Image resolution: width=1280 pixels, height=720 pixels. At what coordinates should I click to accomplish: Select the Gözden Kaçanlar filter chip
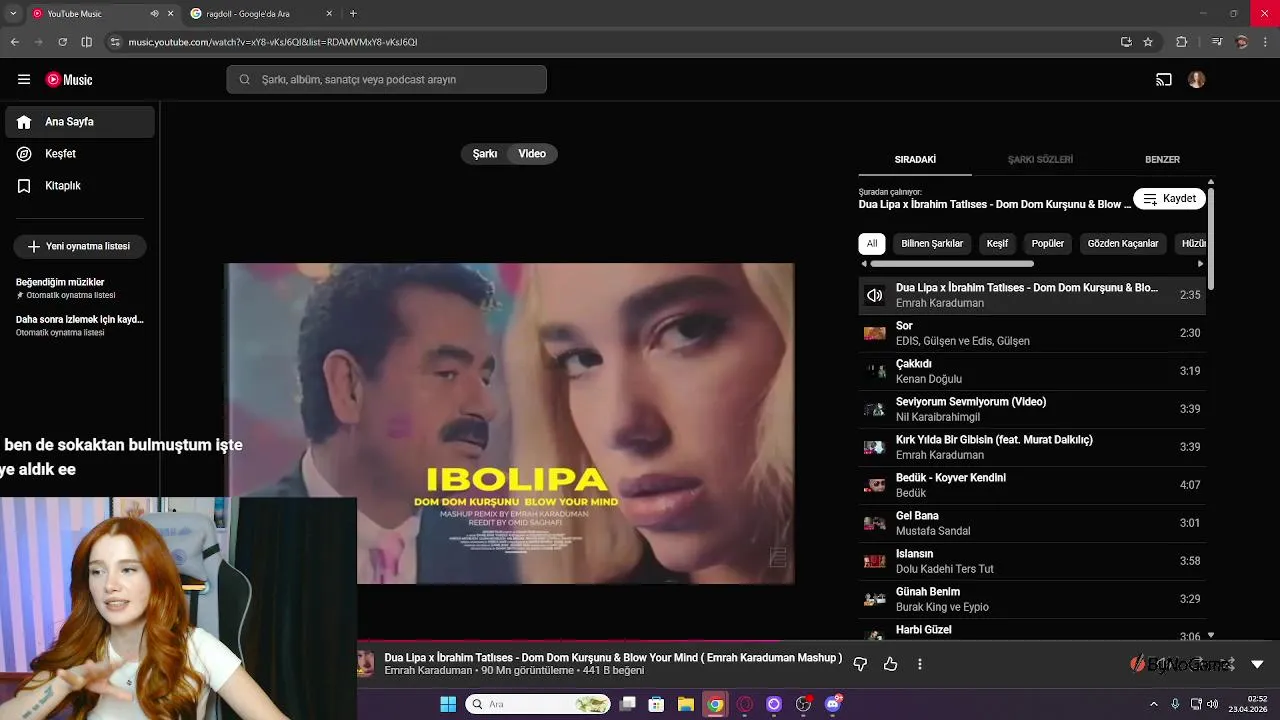[x=1123, y=244]
